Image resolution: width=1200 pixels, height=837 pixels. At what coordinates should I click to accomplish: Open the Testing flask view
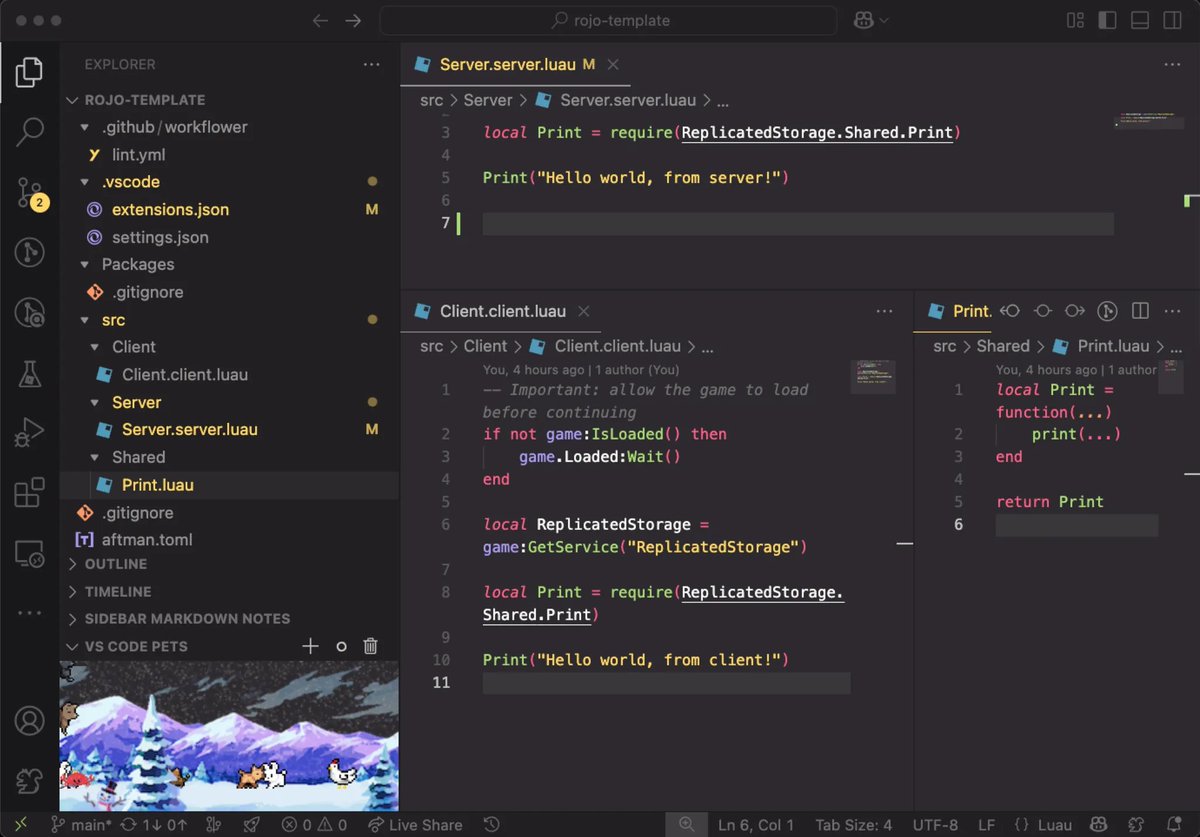30,373
